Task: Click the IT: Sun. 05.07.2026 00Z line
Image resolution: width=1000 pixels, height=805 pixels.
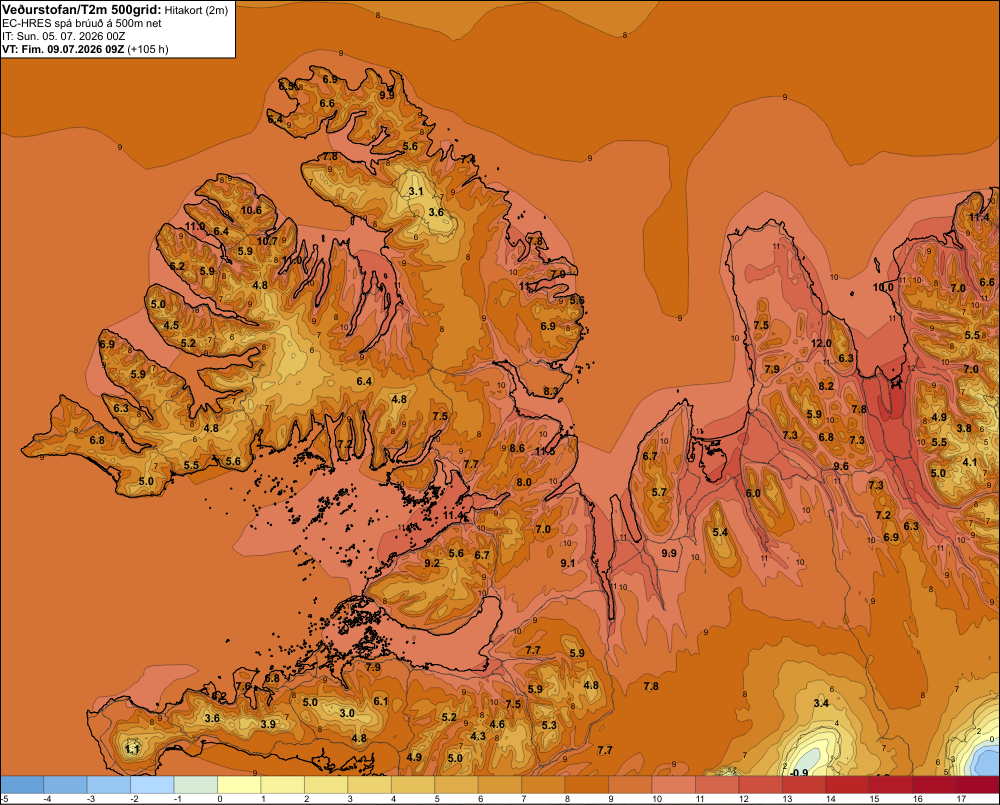Action: point(63,36)
